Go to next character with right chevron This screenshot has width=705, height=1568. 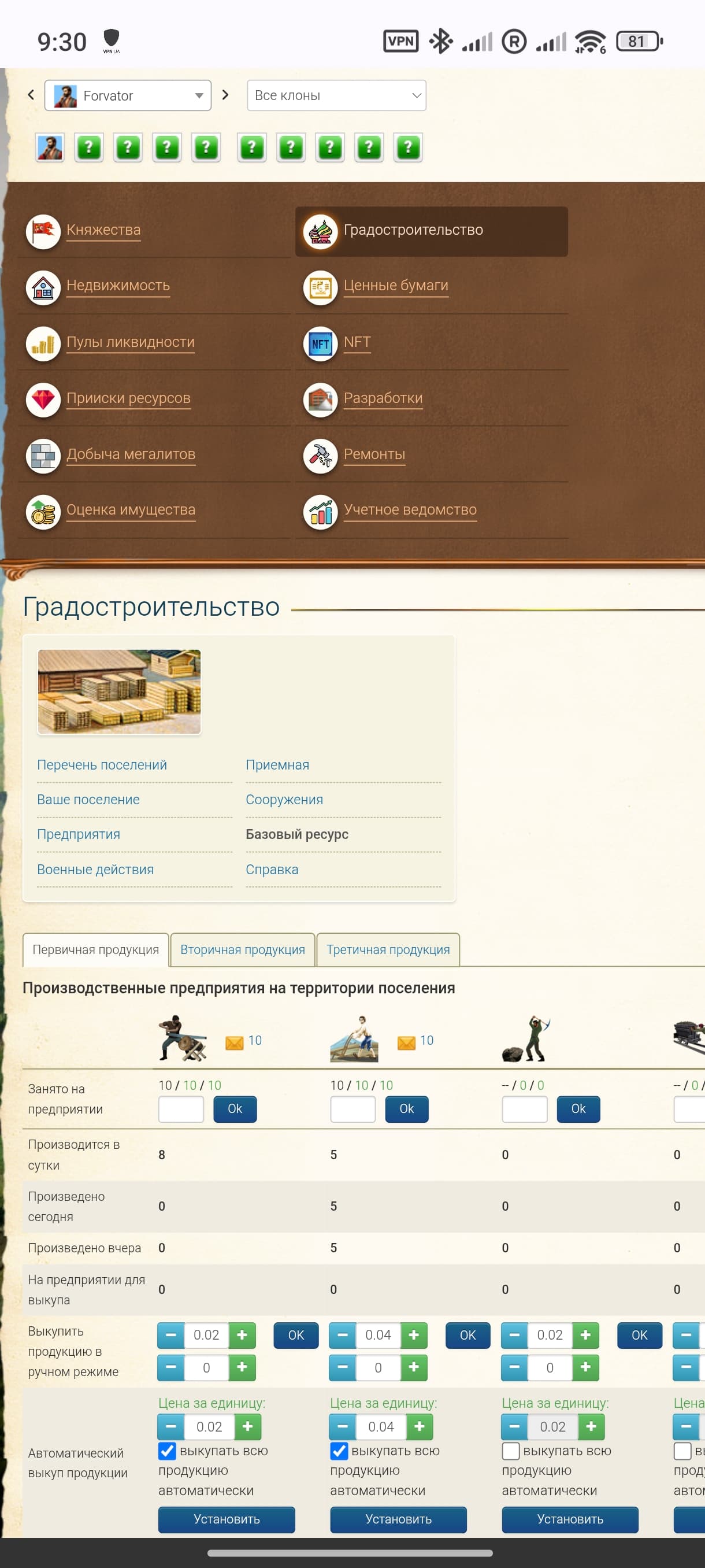coord(226,95)
